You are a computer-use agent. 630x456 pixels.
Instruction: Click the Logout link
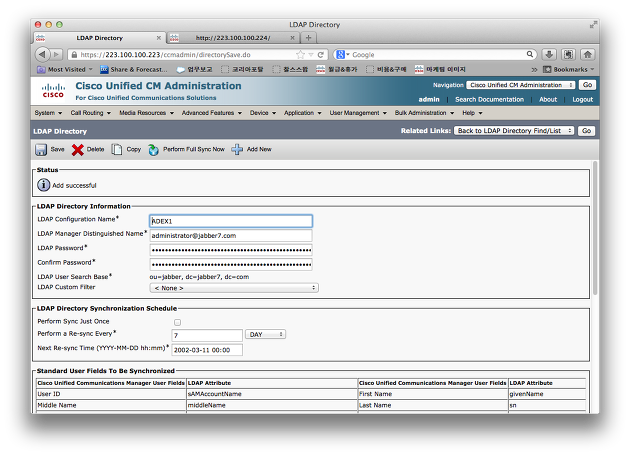pos(582,100)
